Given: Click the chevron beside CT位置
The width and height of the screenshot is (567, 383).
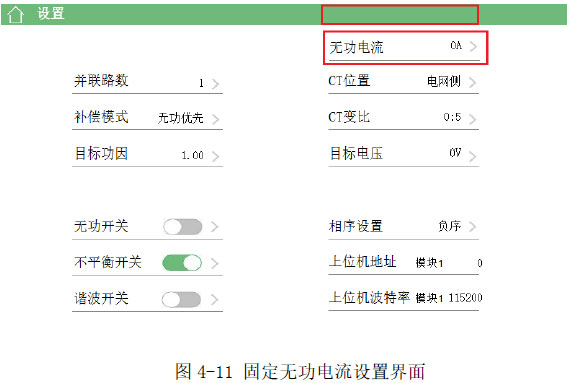Looking at the screenshot, I should (472, 82).
